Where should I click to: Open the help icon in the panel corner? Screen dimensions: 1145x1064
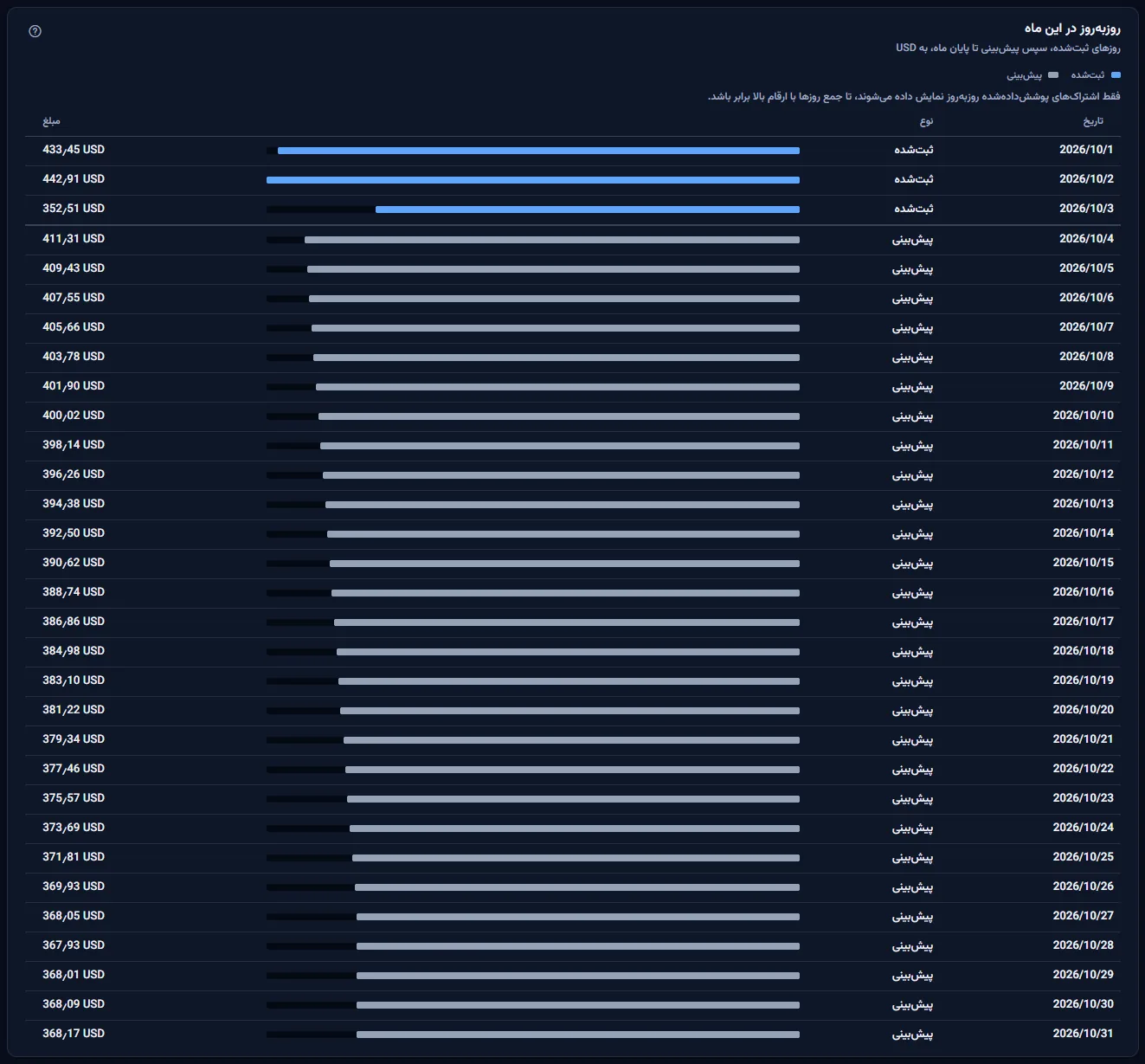(x=35, y=31)
